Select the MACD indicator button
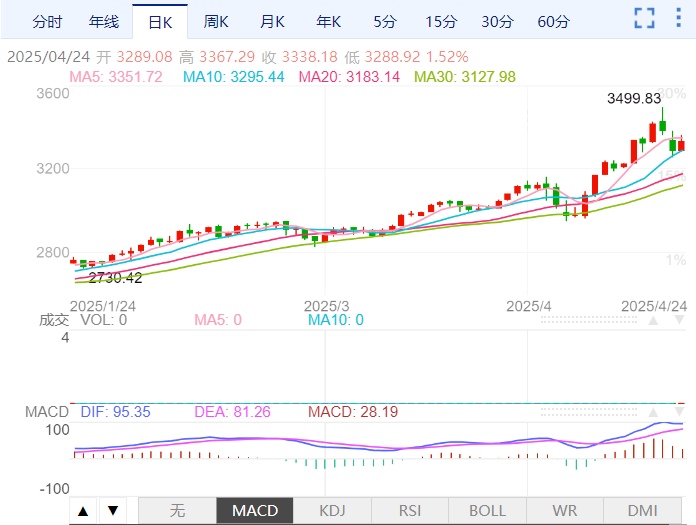This screenshot has width=696, height=525. (255, 510)
